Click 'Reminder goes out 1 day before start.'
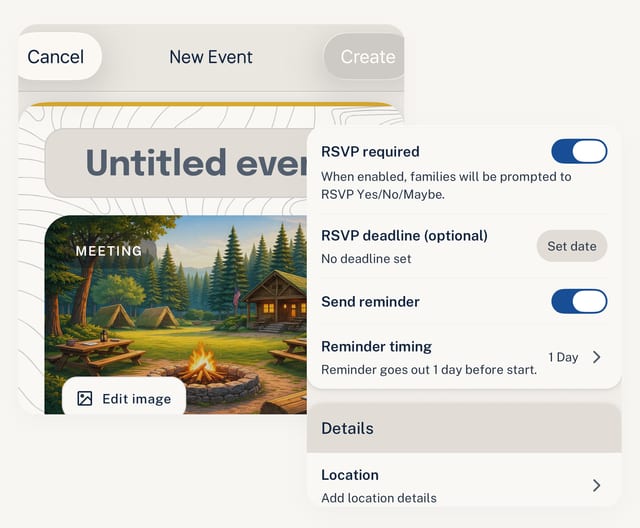This screenshot has height=528, width=640. click(x=429, y=370)
